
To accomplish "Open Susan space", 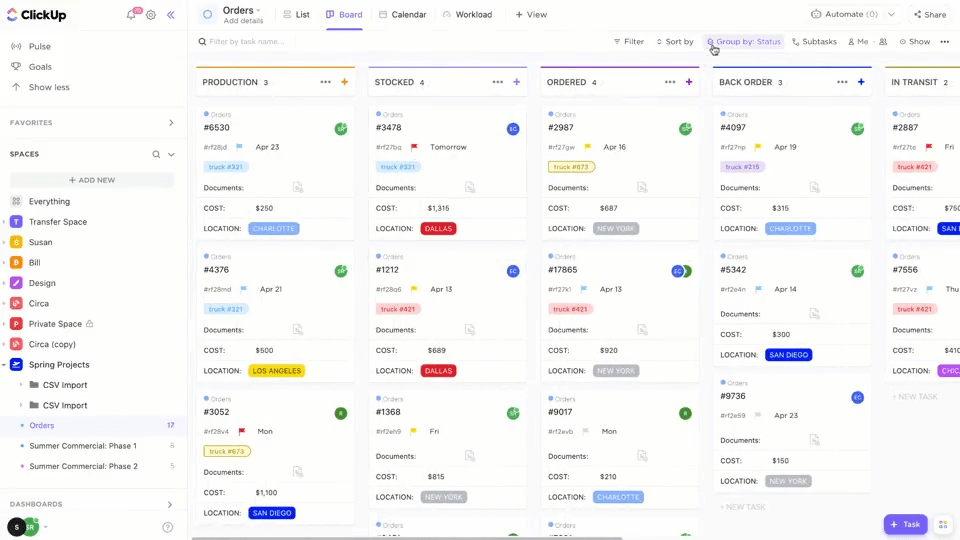I will [40, 242].
